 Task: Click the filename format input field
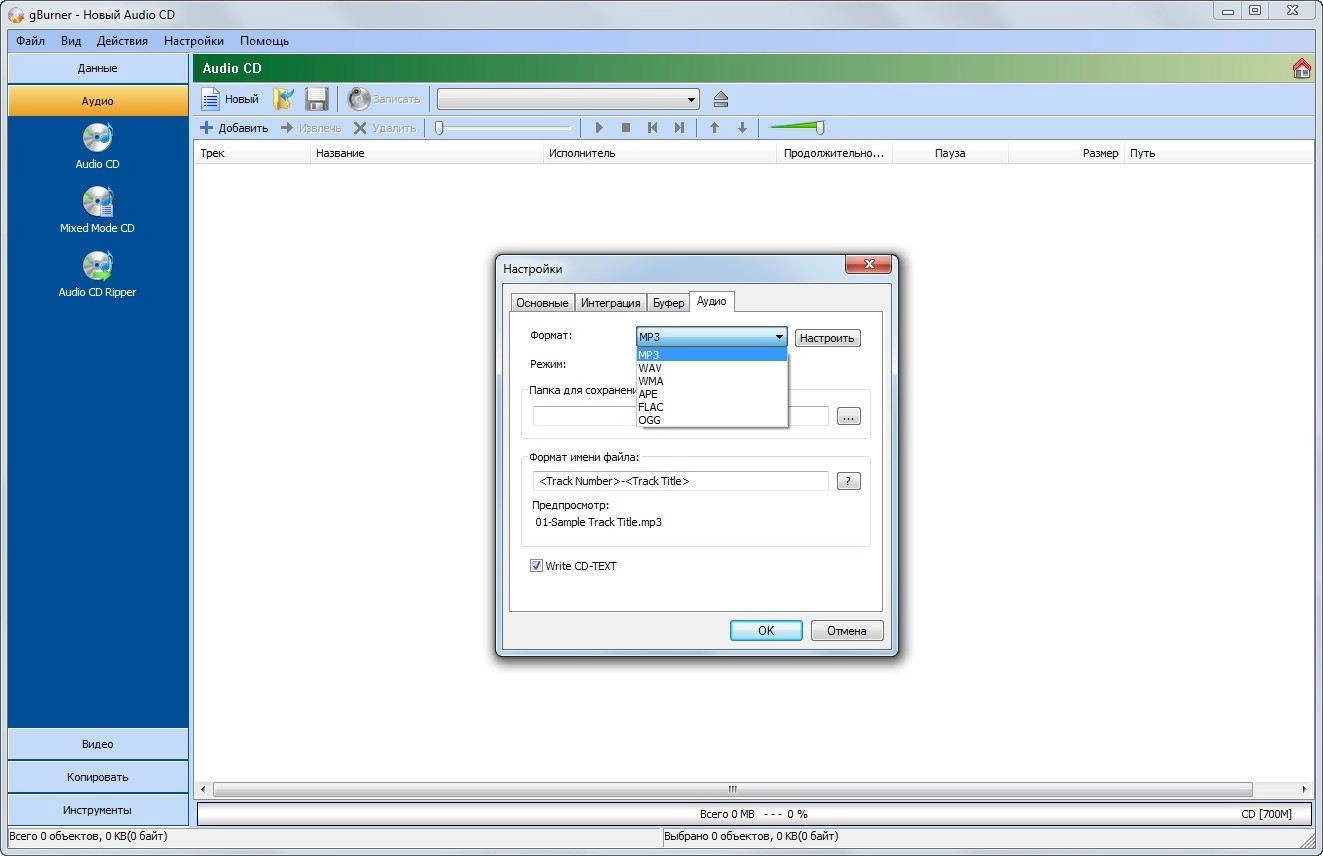(681, 481)
